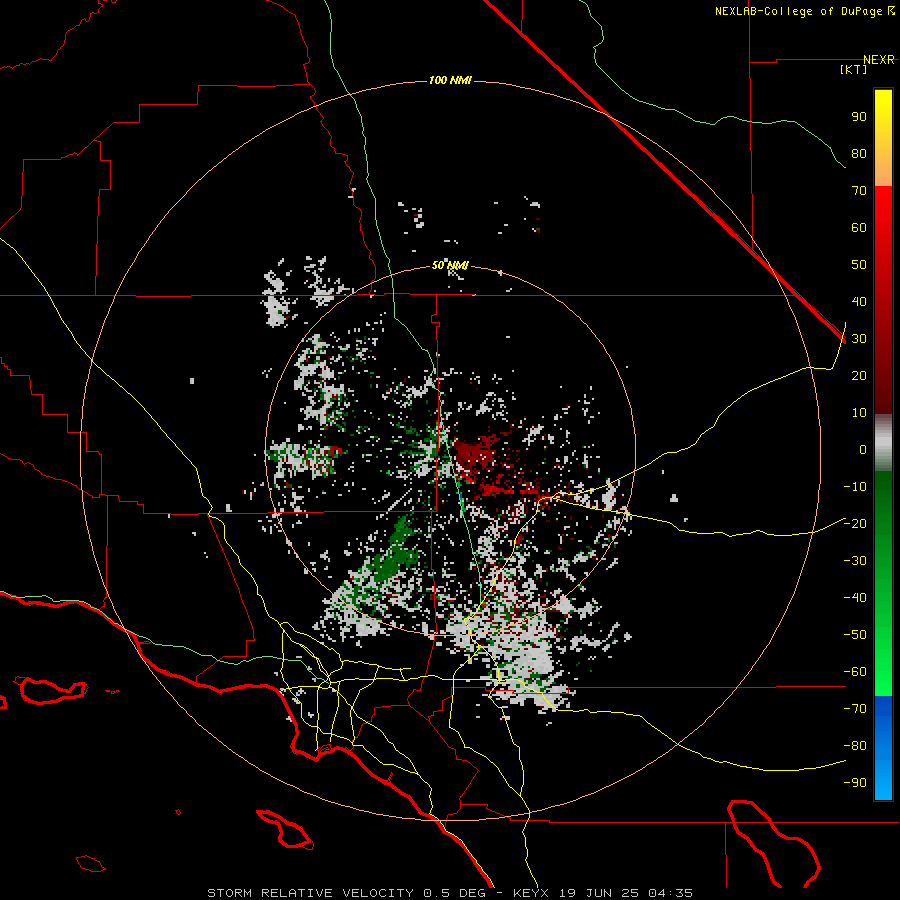
Task: Click the 50 value on velocity scale
Action: pos(859,265)
